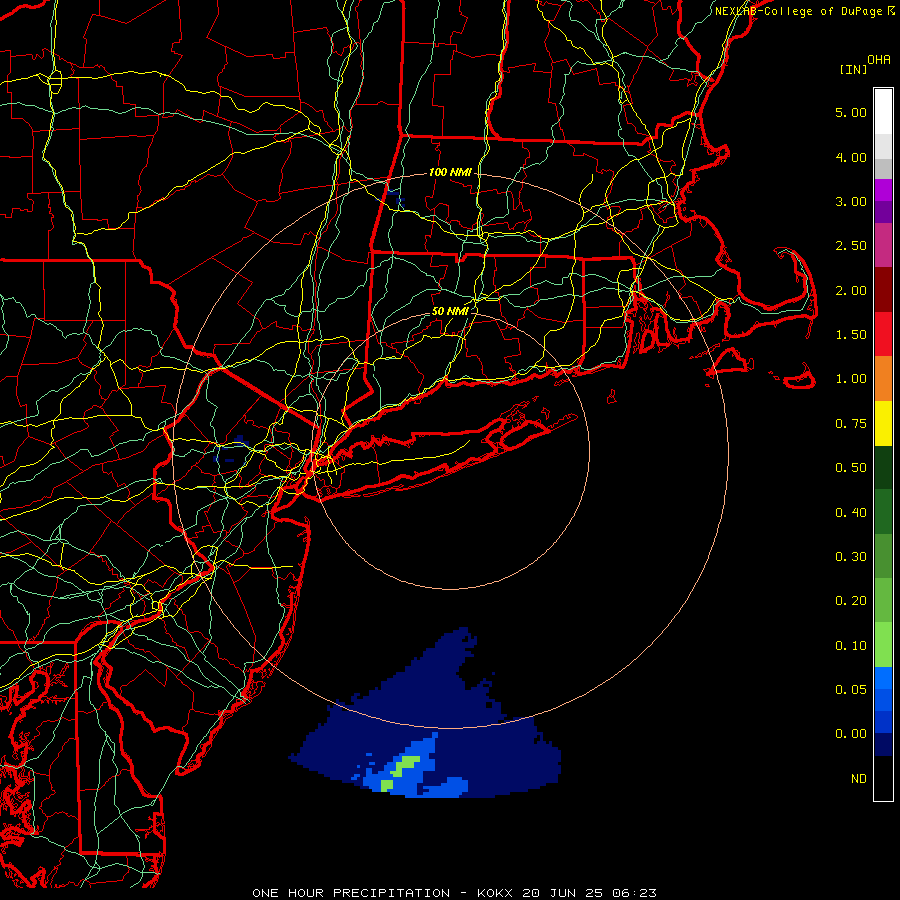Viewport: 900px width, 900px height.
Task: Click the 1.50 legend value
Action: tap(851, 335)
